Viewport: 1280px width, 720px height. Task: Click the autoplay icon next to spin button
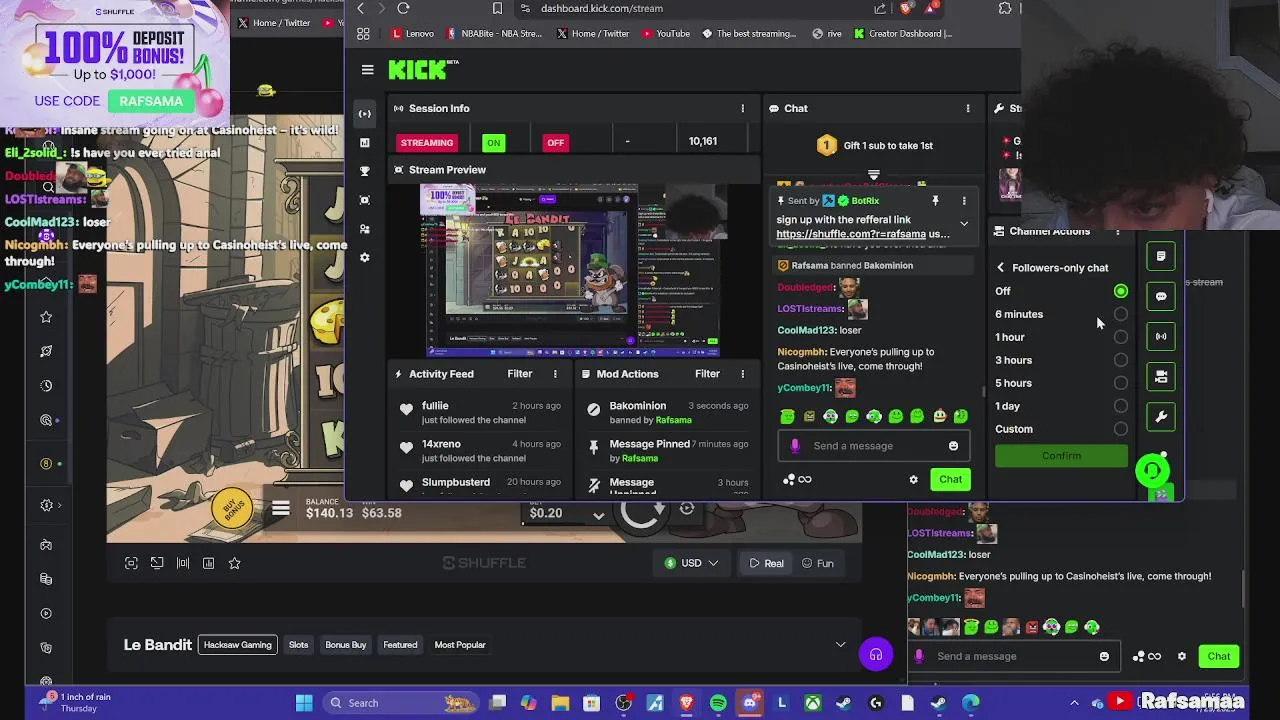[687, 509]
